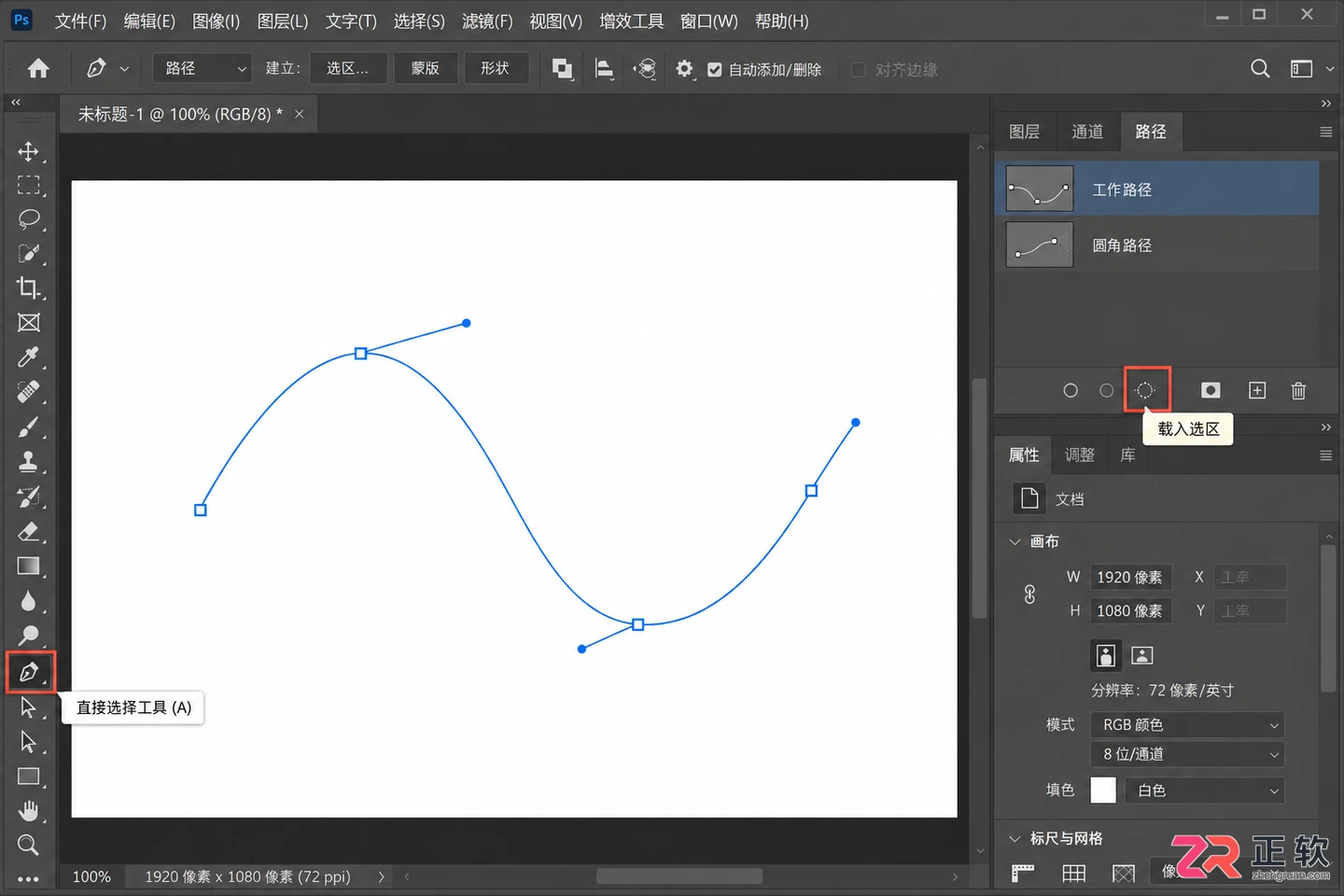This screenshot has width=1344, height=896.
Task: Click the 蒙版 button
Action: (425, 68)
